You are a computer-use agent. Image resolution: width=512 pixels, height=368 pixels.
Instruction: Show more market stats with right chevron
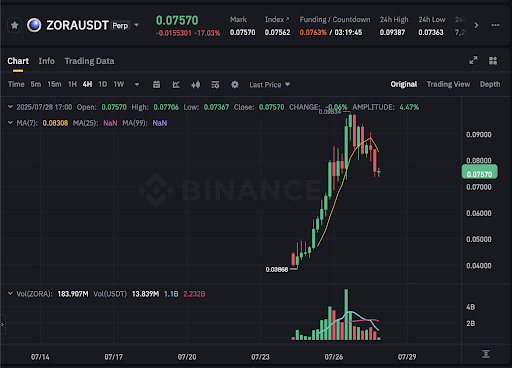pos(476,25)
